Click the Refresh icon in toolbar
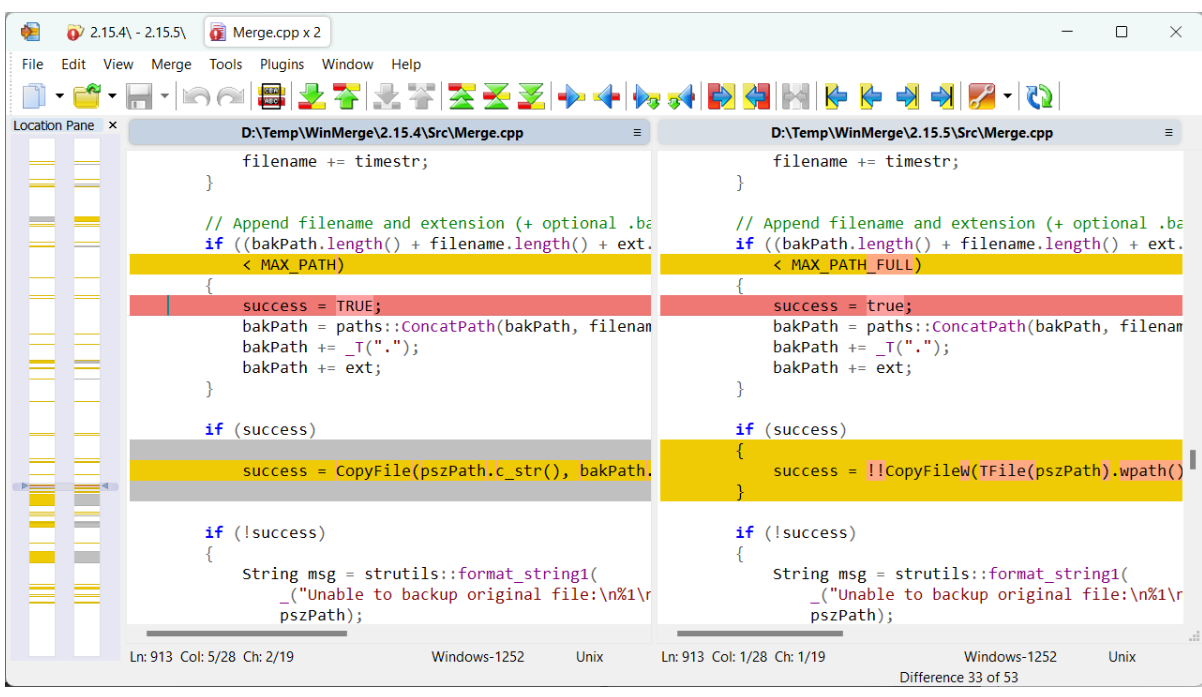Viewport: 1202px width, 697px height. 1040,96
